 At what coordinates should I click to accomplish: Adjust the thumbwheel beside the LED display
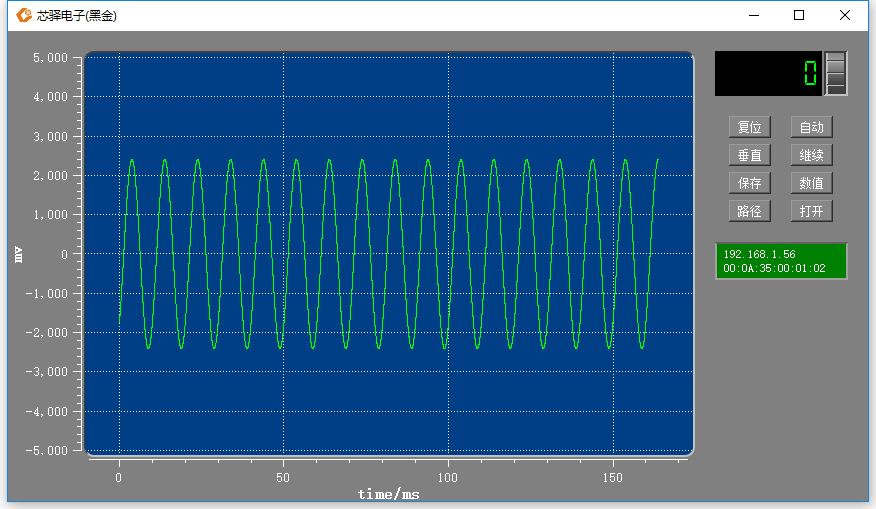pos(836,73)
